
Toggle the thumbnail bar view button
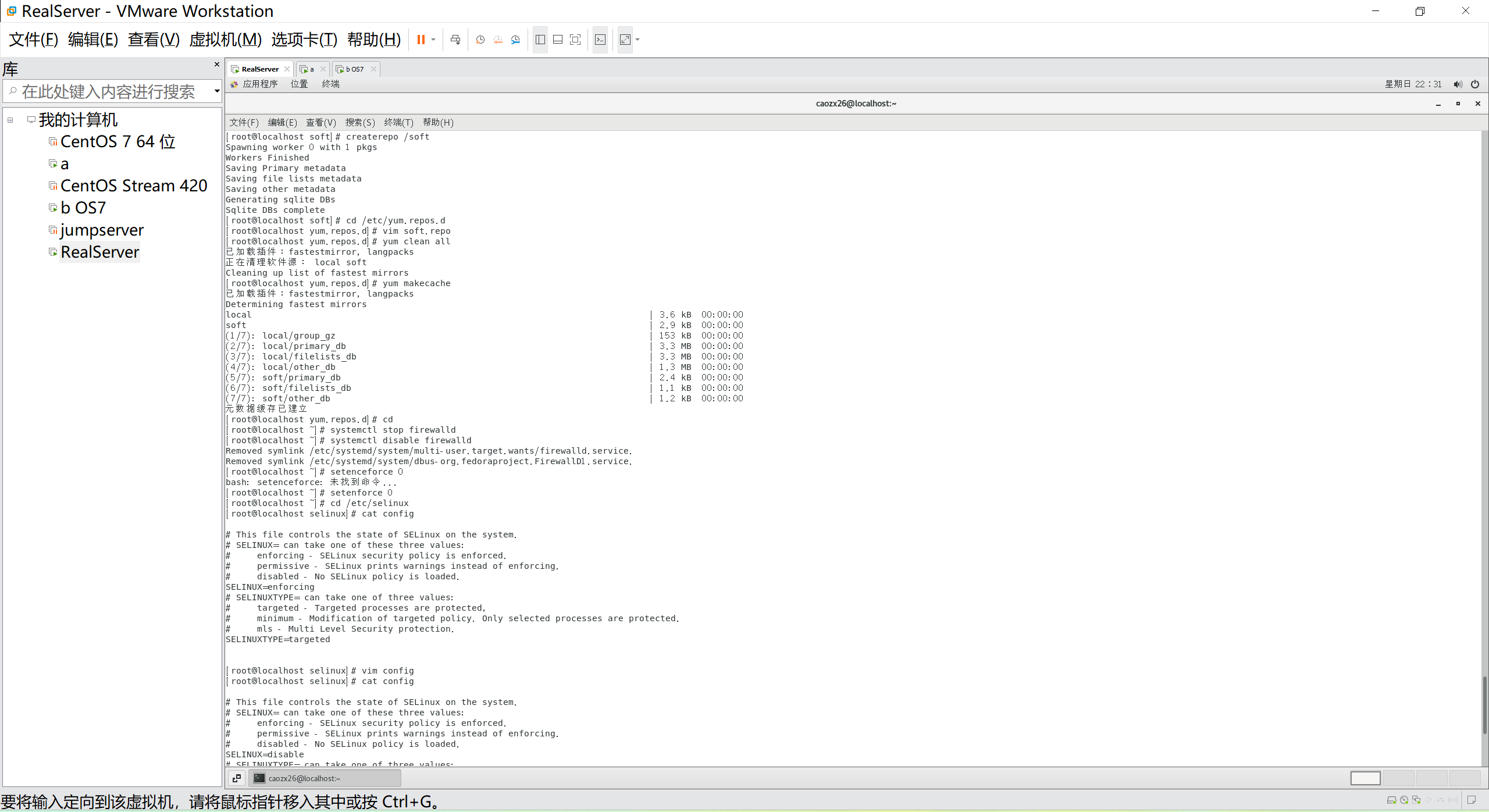click(x=558, y=40)
